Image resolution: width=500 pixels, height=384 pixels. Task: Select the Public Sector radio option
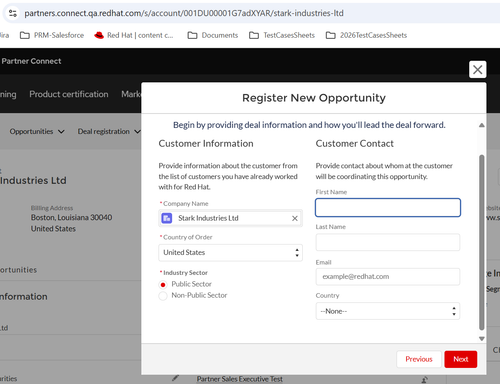pos(163,285)
